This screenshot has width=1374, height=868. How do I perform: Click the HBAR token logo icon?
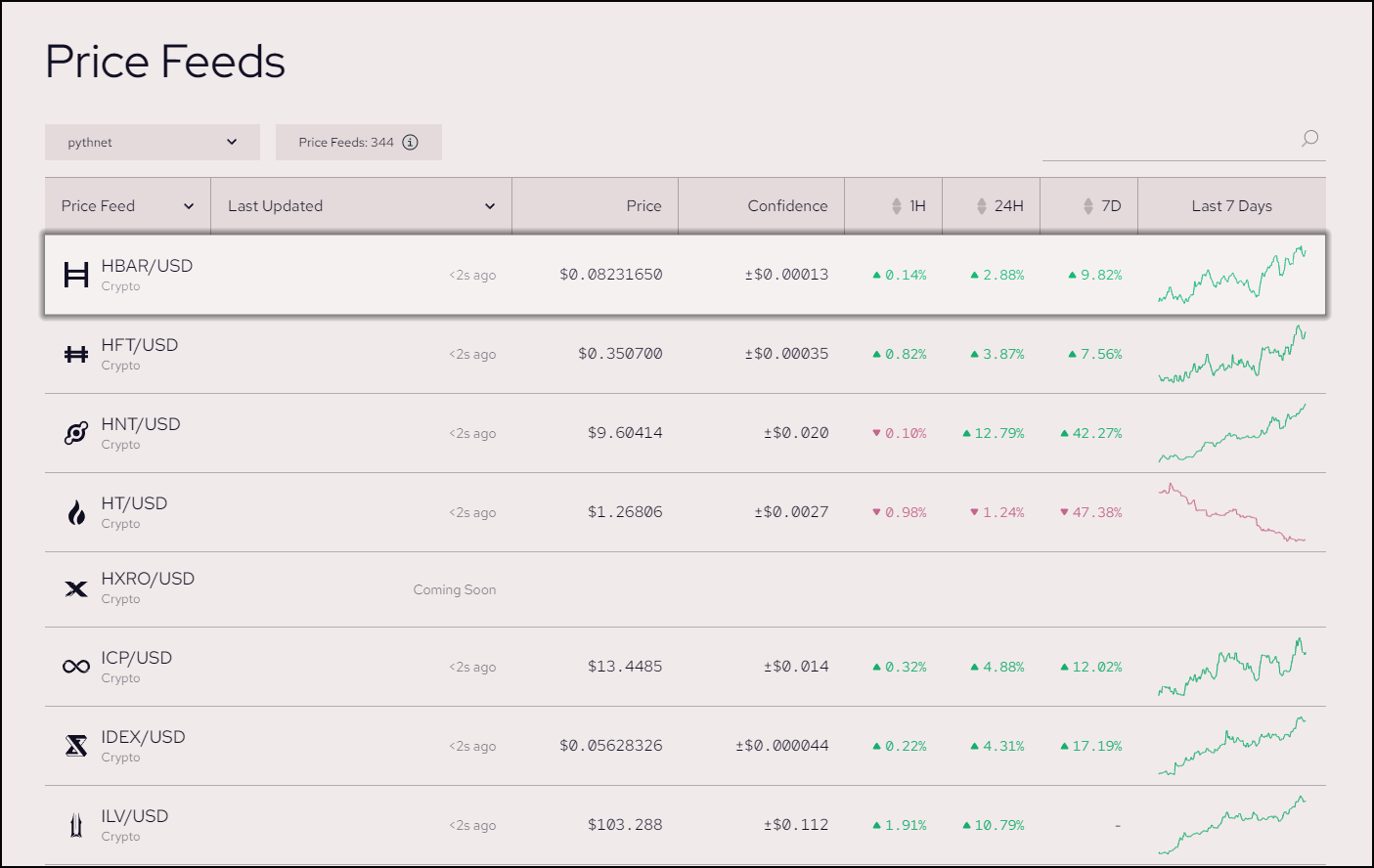tap(75, 275)
